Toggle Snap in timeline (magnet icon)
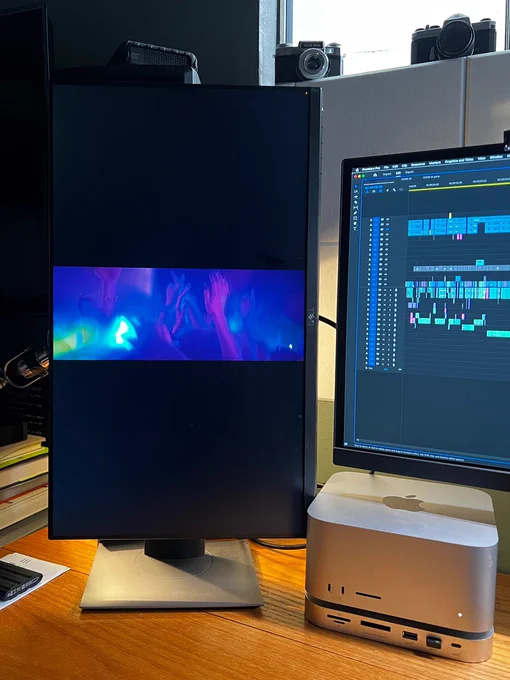 click(374, 191)
